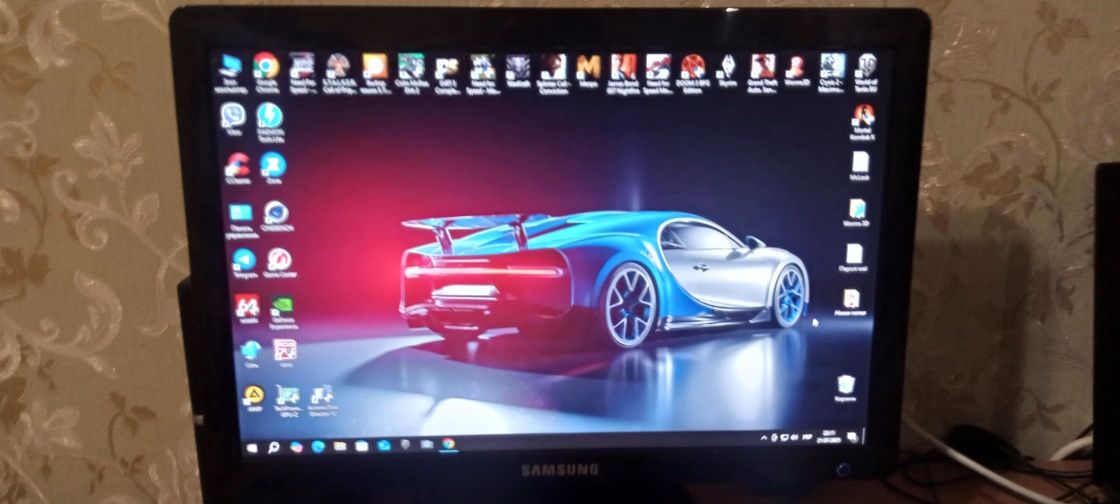The image size is (1120, 504).
Task: Launch Colin McRae Dirt 2 shortcut
Action: click(411, 72)
